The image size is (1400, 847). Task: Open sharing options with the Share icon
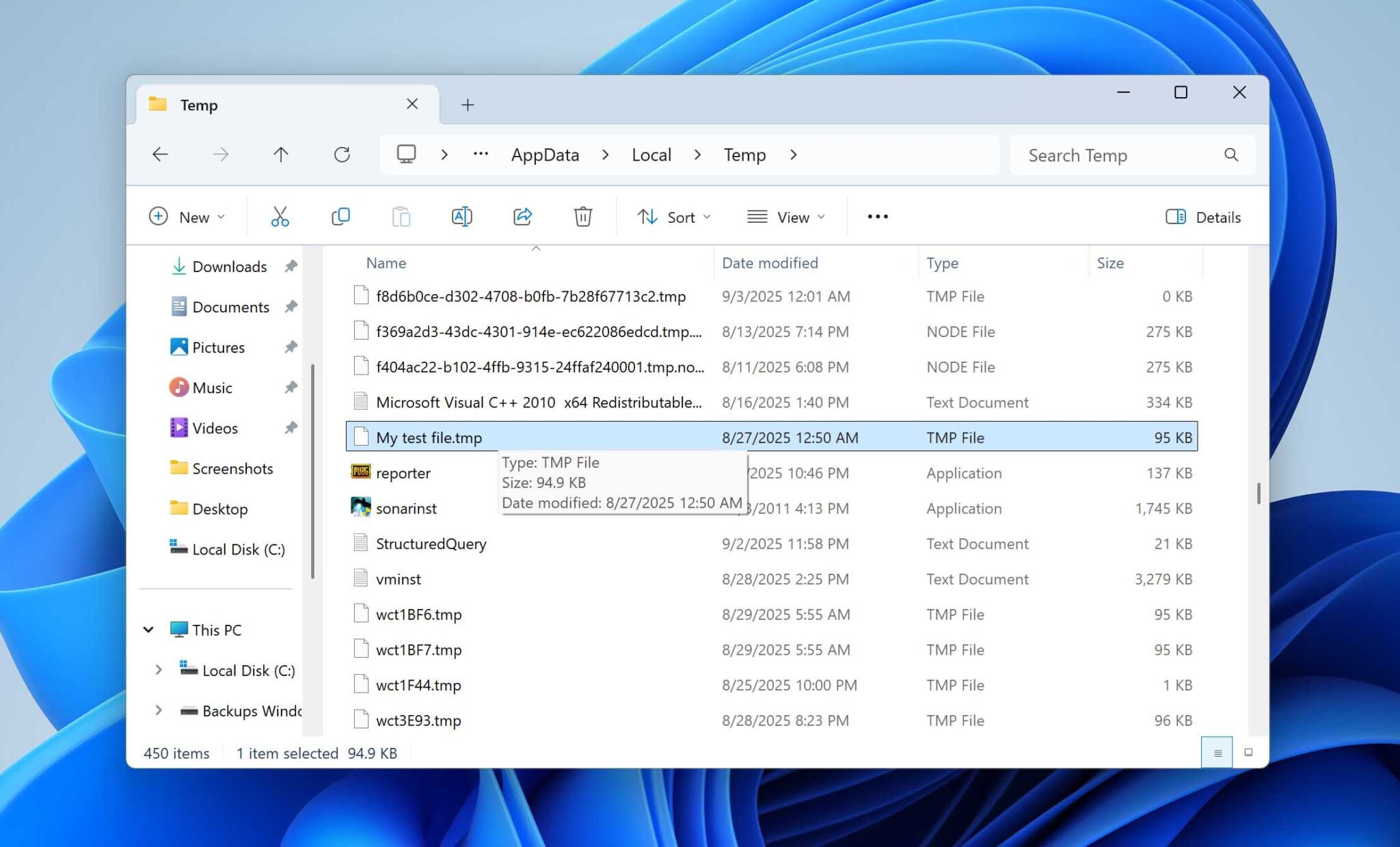click(522, 217)
